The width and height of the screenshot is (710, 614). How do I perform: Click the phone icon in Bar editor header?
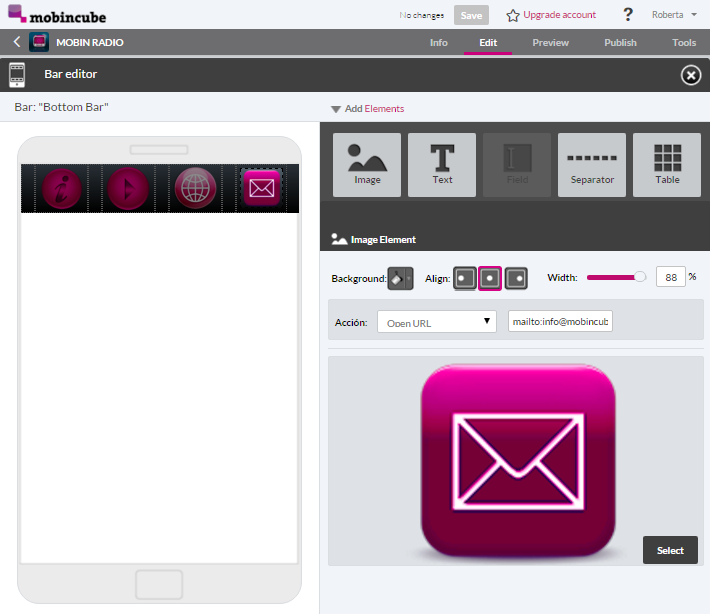click(17, 75)
